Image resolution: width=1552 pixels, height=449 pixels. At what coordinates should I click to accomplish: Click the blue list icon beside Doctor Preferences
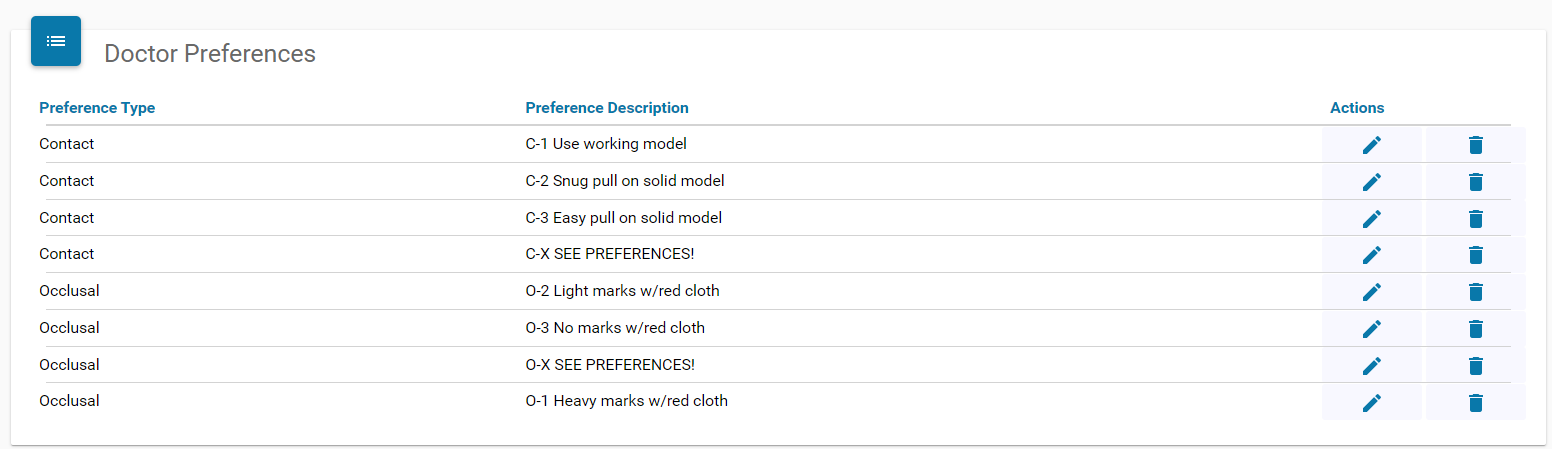[x=56, y=41]
